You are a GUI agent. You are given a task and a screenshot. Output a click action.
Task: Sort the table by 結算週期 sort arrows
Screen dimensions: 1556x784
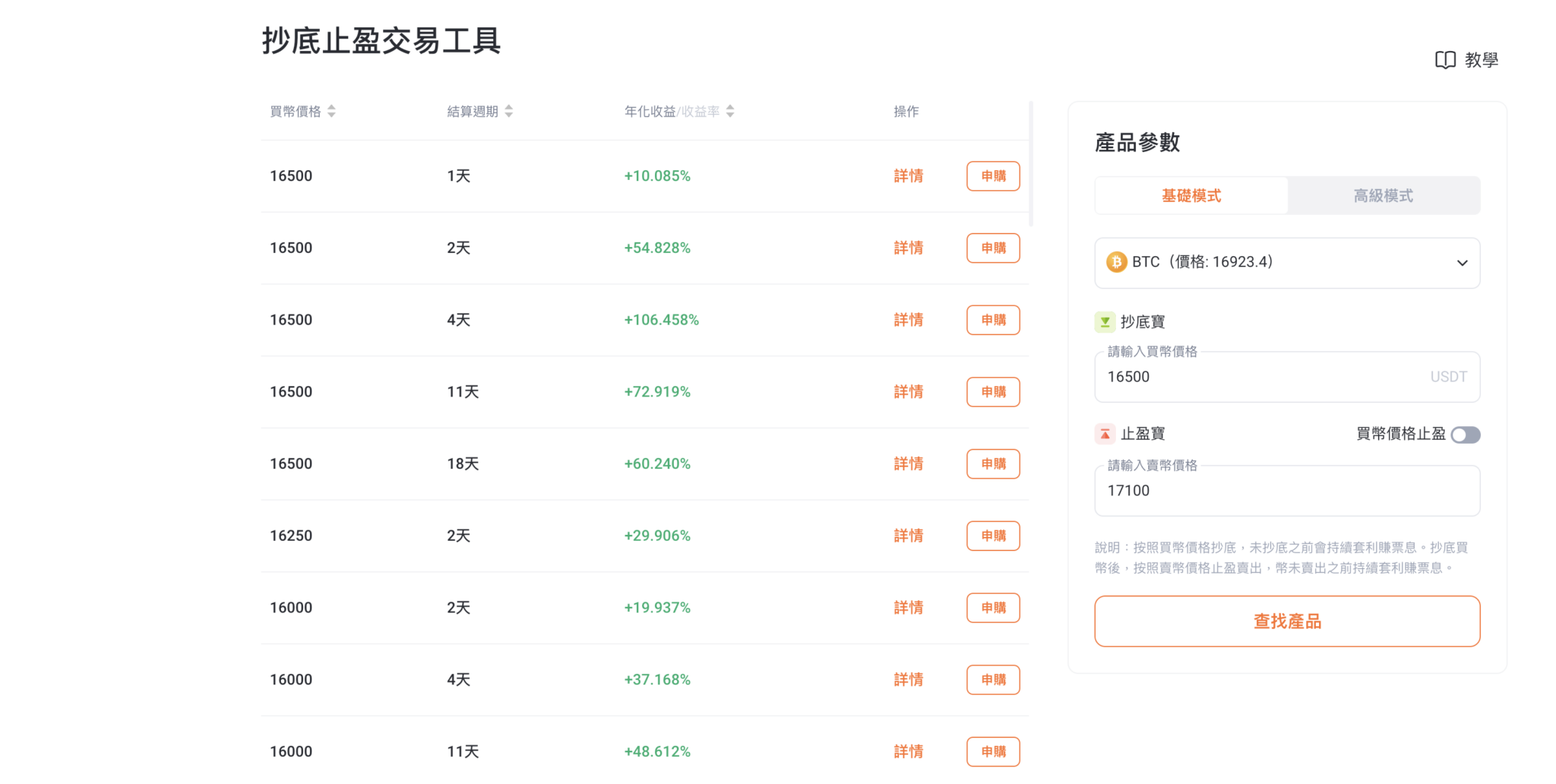[509, 110]
